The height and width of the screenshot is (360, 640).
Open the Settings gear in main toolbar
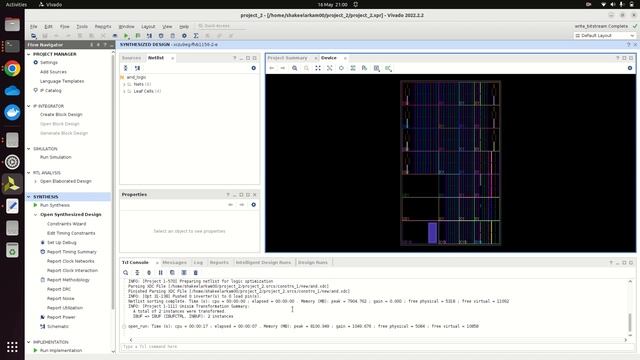184,36
